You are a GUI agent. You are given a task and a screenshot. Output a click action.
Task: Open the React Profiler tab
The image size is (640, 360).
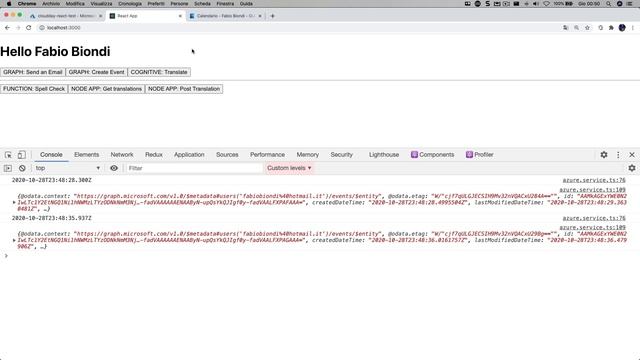tap(480, 155)
